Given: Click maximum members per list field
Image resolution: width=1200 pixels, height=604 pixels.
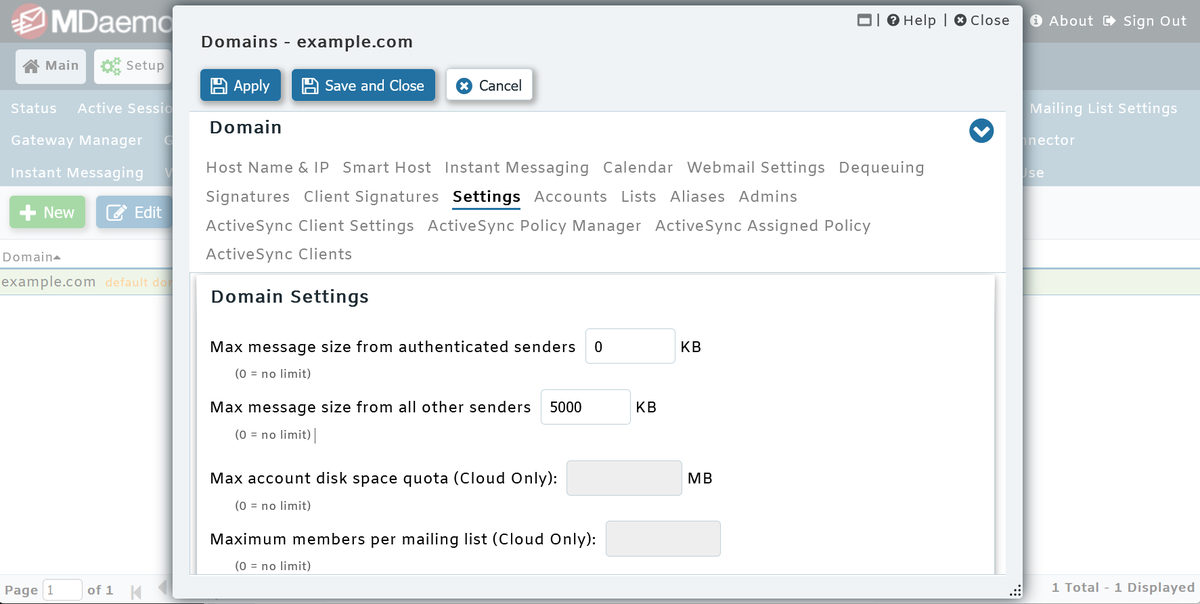Looking at the screenshot, I should tap(663, 539).
